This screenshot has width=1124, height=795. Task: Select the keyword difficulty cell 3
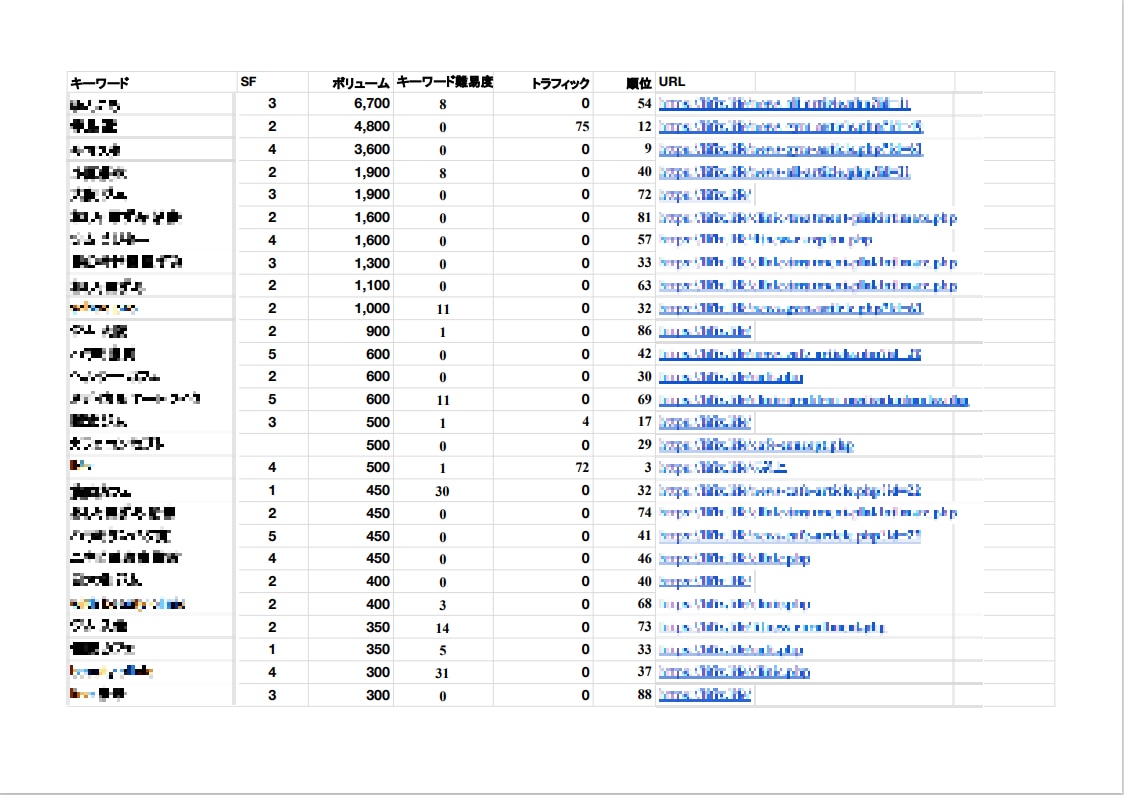(442, 605)
